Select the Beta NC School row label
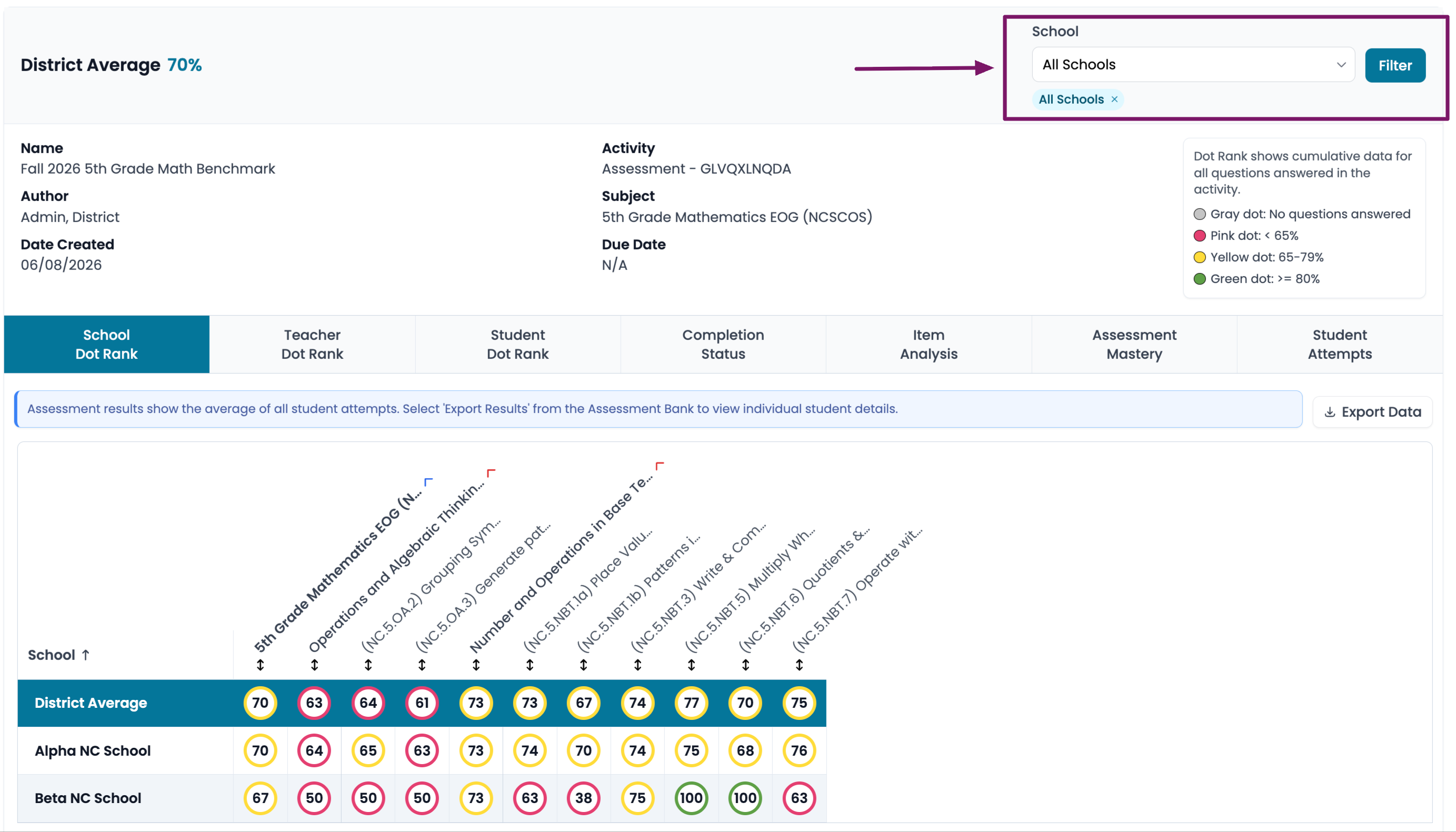 coord(88,798)
